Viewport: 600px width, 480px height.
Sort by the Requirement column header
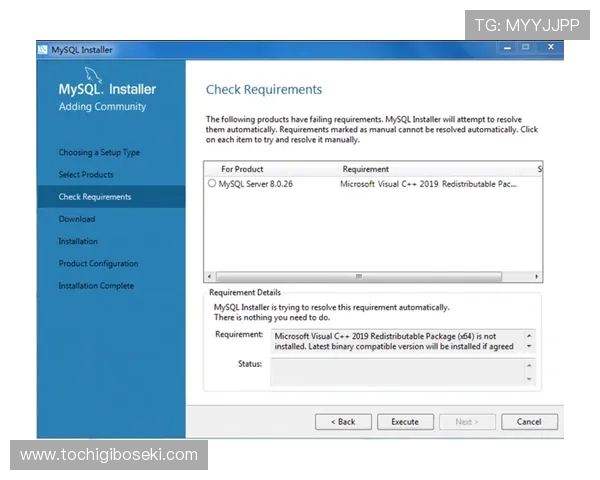366,169
